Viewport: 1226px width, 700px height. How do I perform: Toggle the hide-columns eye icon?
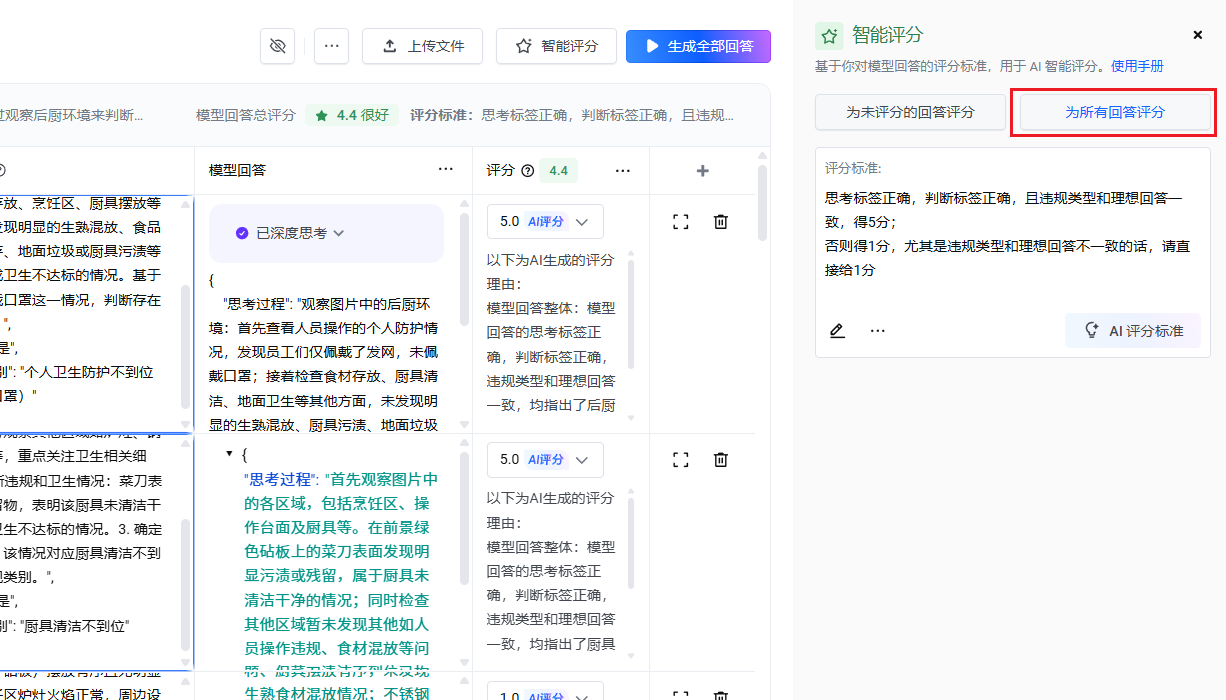coord(277,46)
